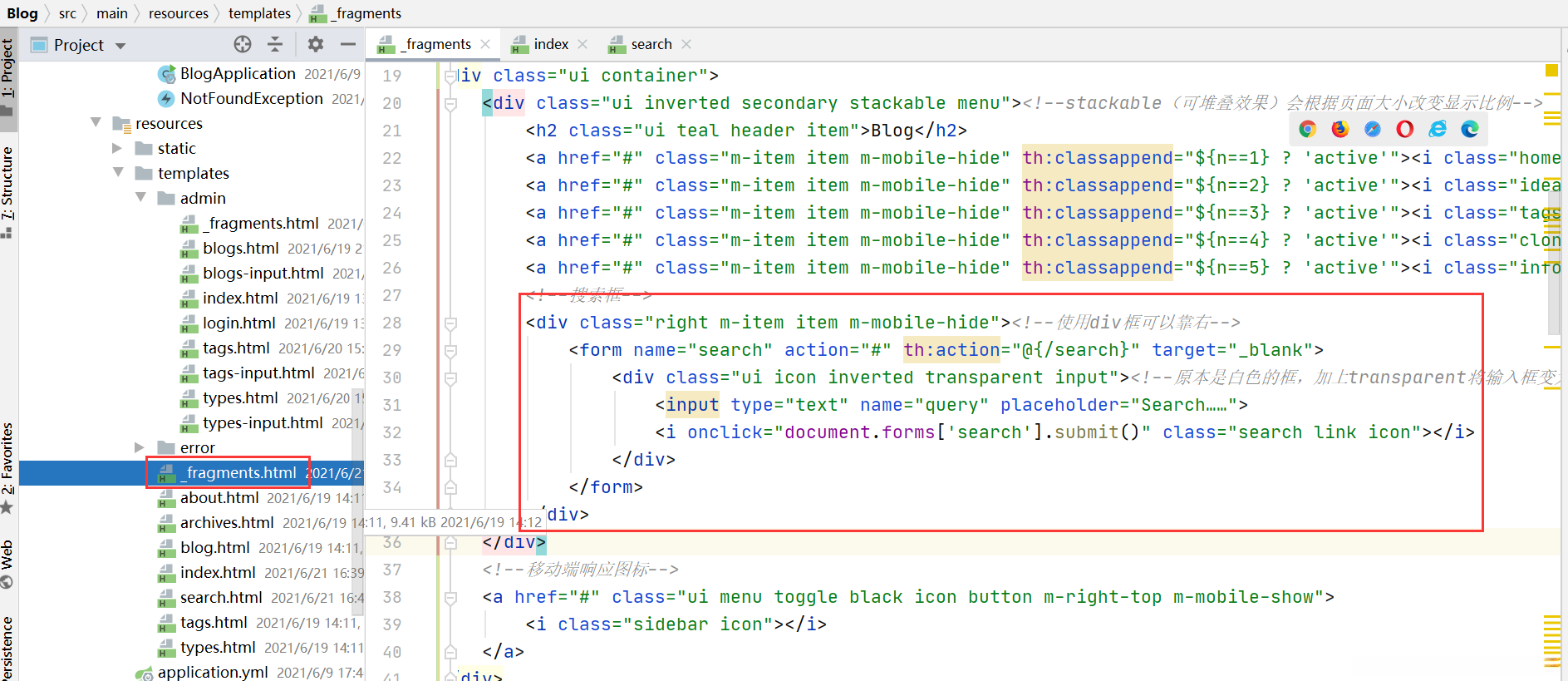Click main in the breadcrumb path
This screenshot has height=681, width=1568.
112,13
